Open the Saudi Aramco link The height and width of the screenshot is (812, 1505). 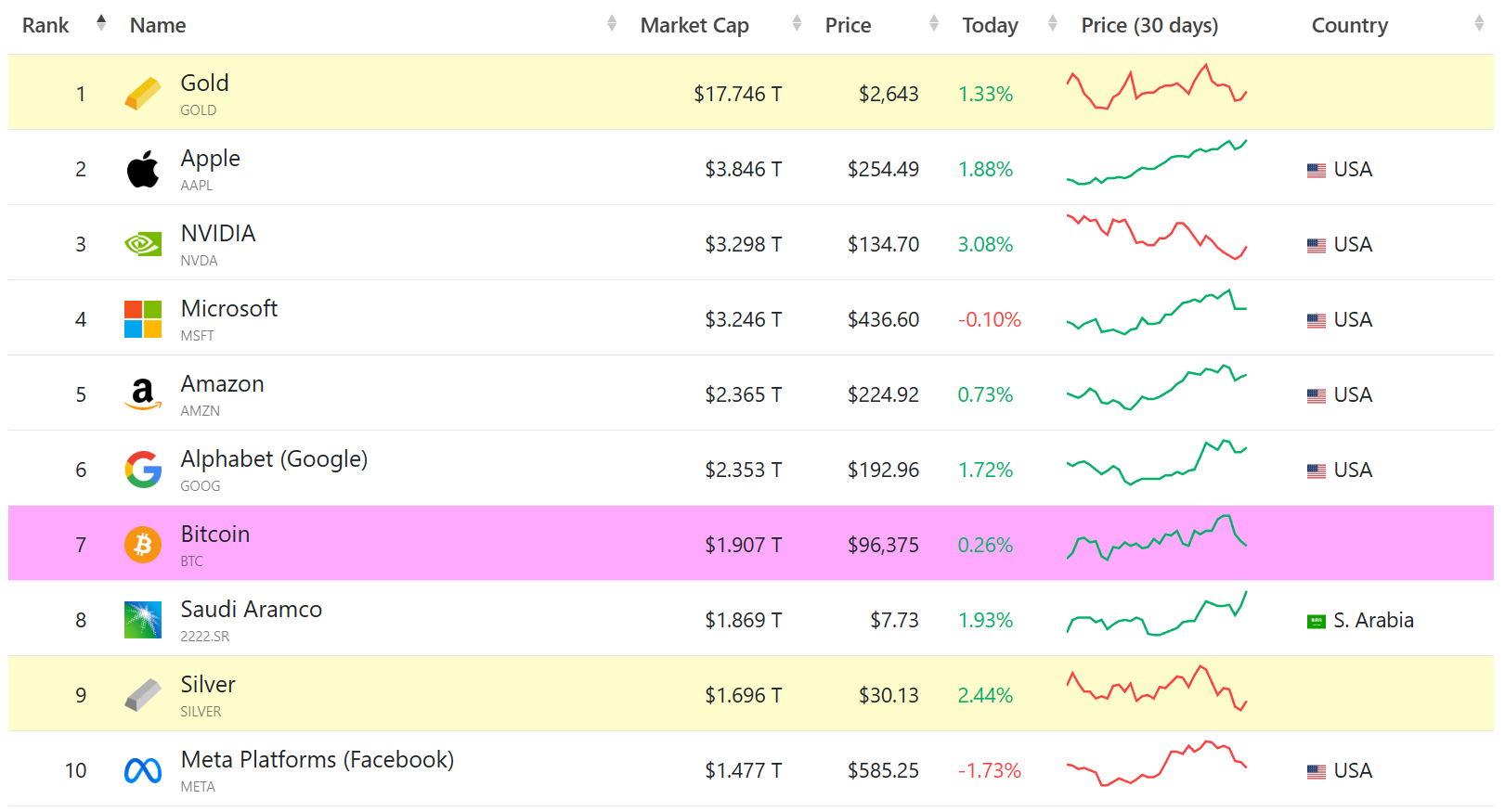point(251,609)
